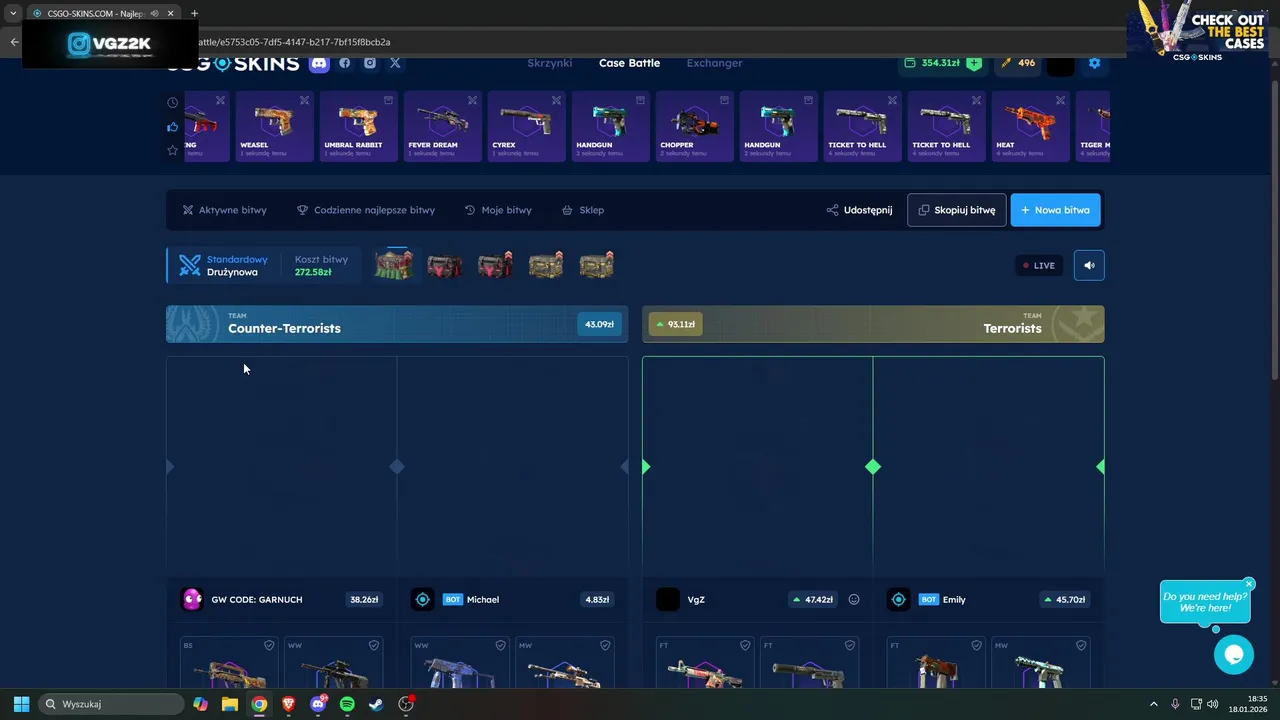The height and width of the screenshot is (720, 1280).
Task: Open the Facebook icon in site header
Action: pyautogui.click(x=345, y=63)
